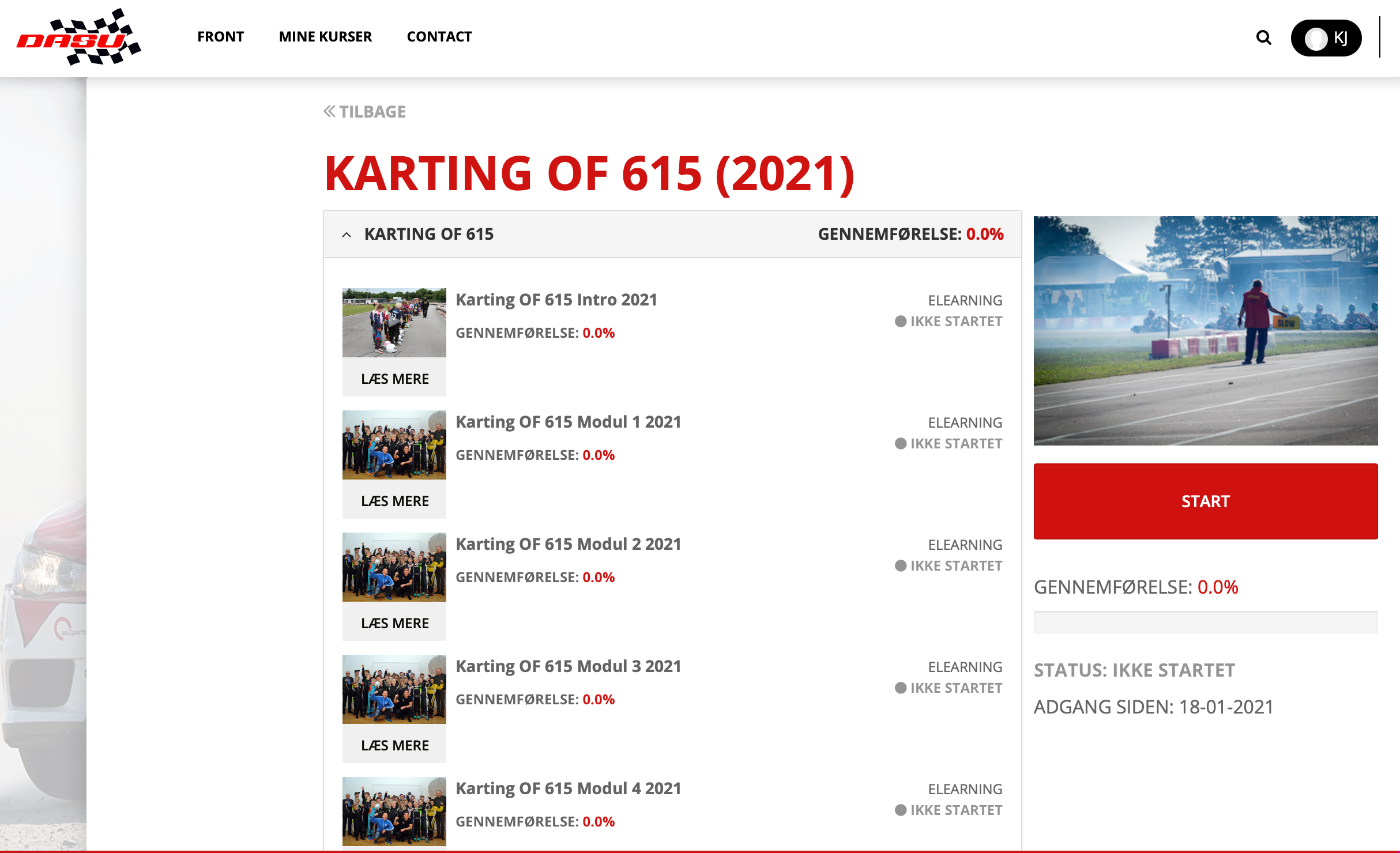Click the IKKE STARTET status dot for Modul 4
The width and height of the screenshot is (1400, 853).
coord(901,810)
